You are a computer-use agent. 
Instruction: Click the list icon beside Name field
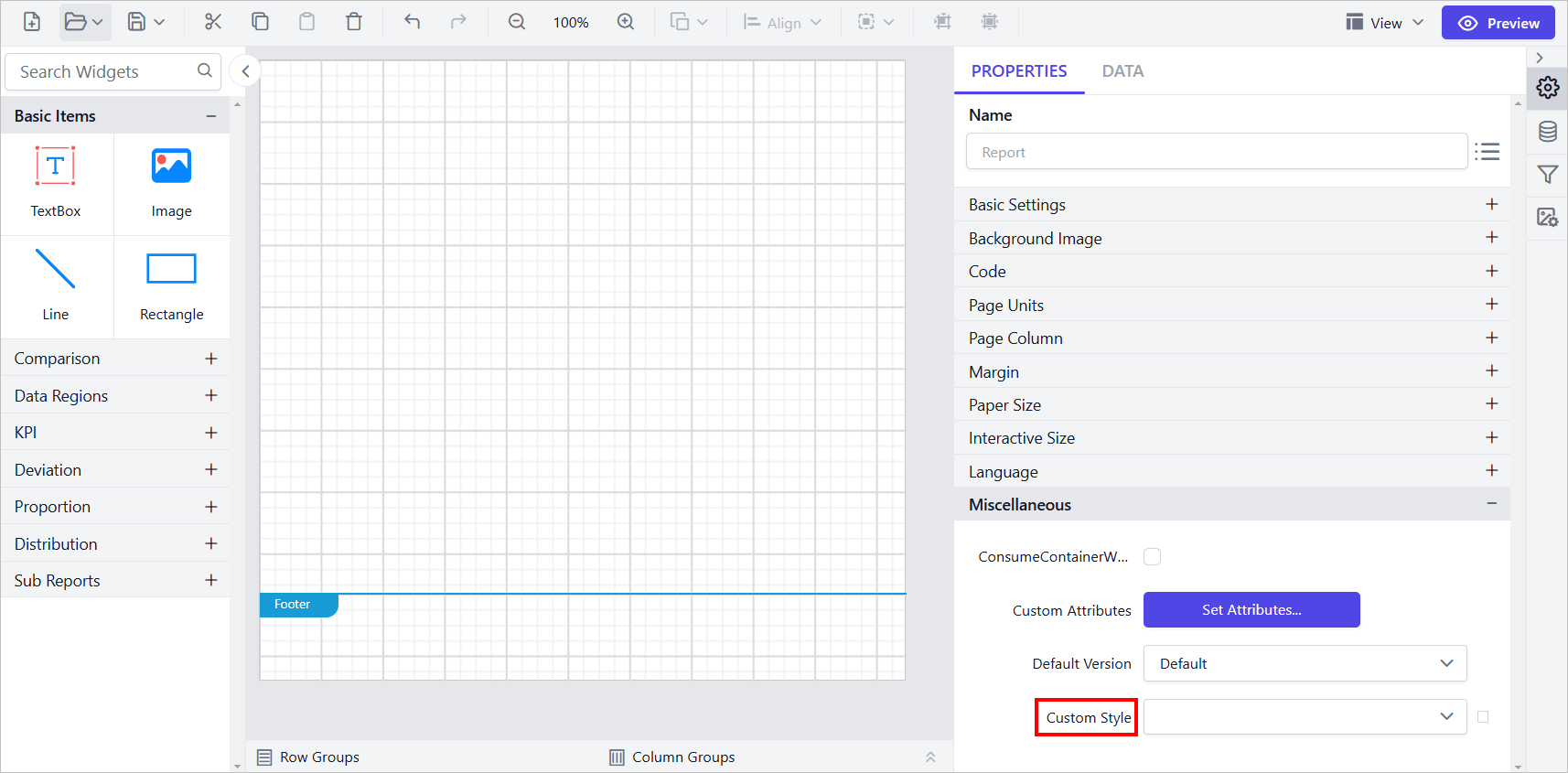pyautogui.click(x=1487, y=152)
